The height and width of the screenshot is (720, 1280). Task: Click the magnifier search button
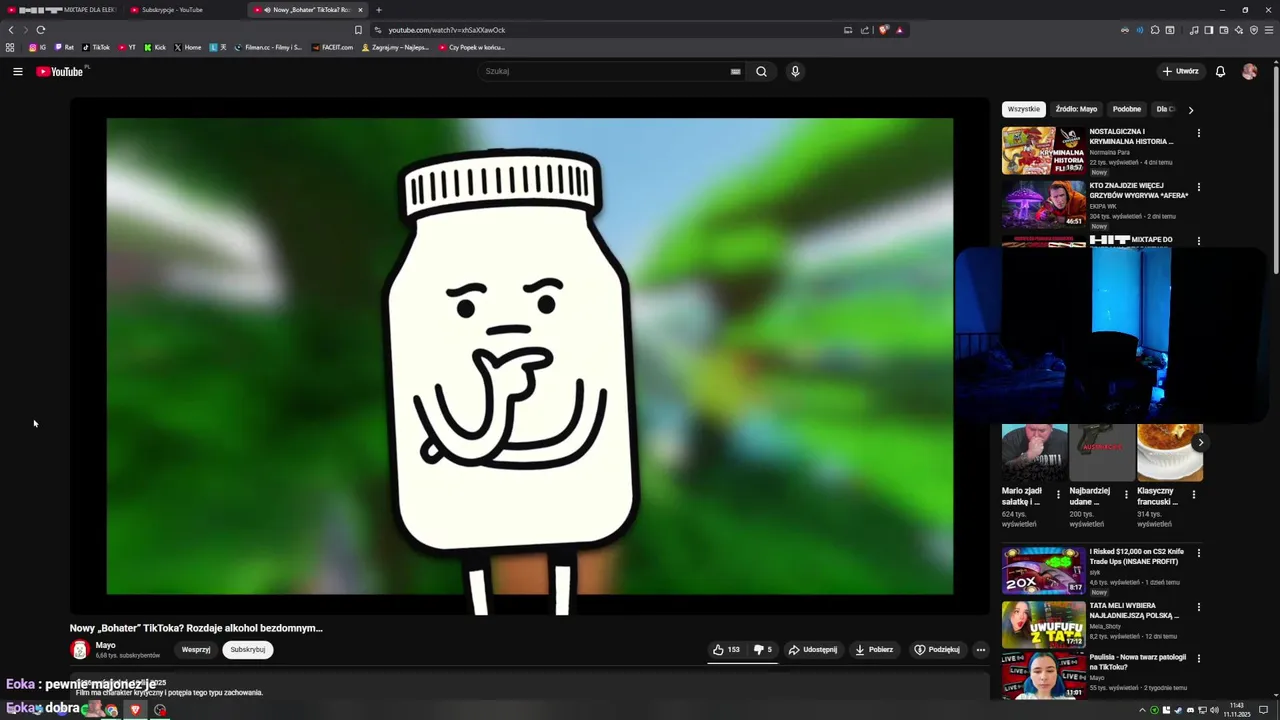tap(761, 72)
